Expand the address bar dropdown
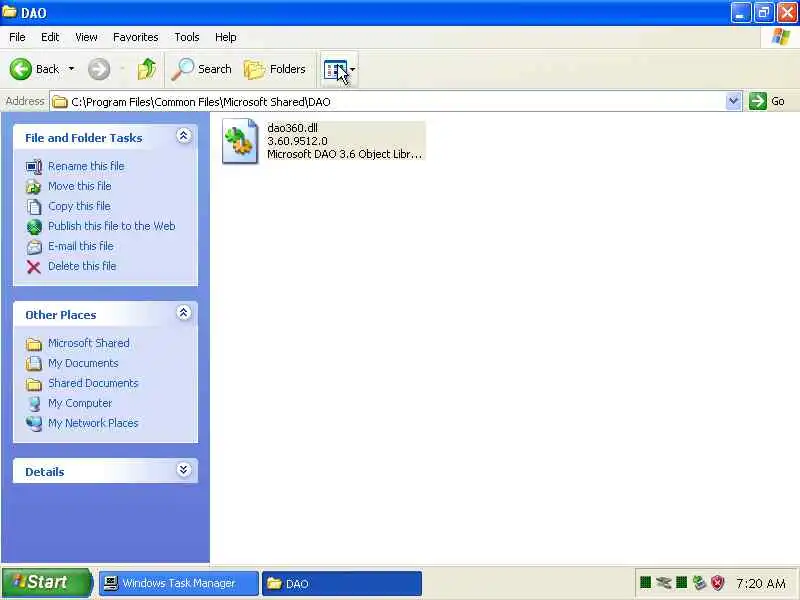The height and width of the screenshot is (600, 800). (733, 101)
